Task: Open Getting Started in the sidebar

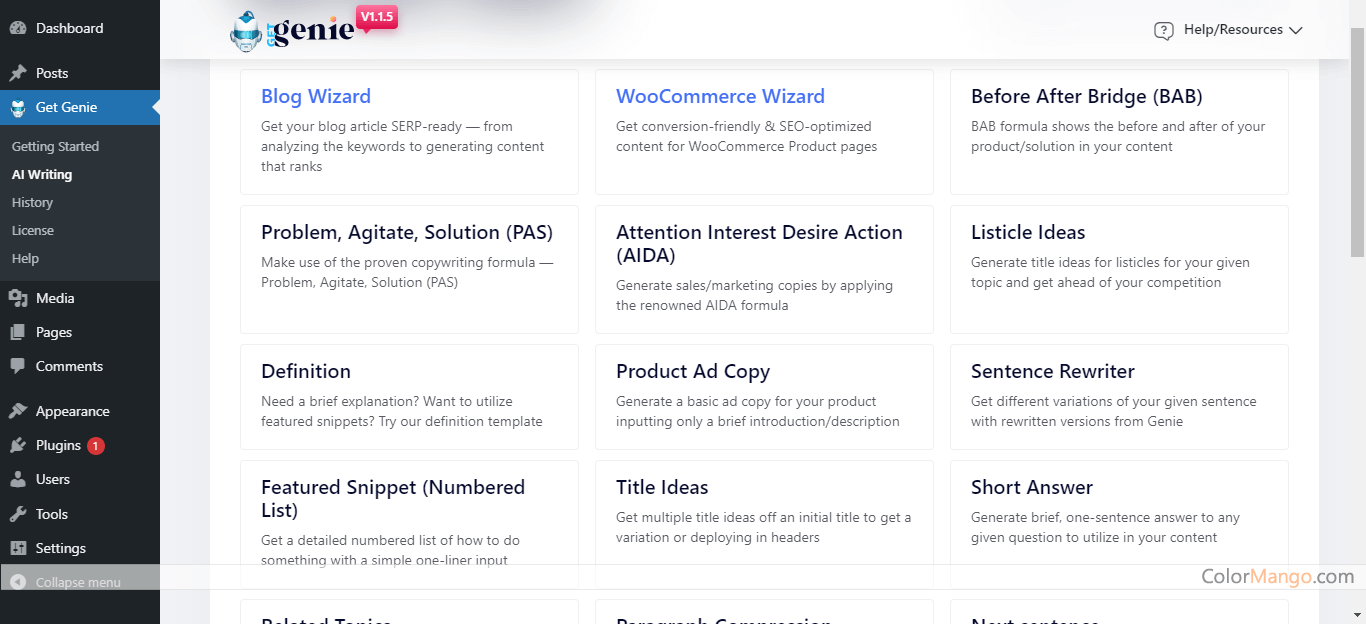Action: click(x=55, y=146)
